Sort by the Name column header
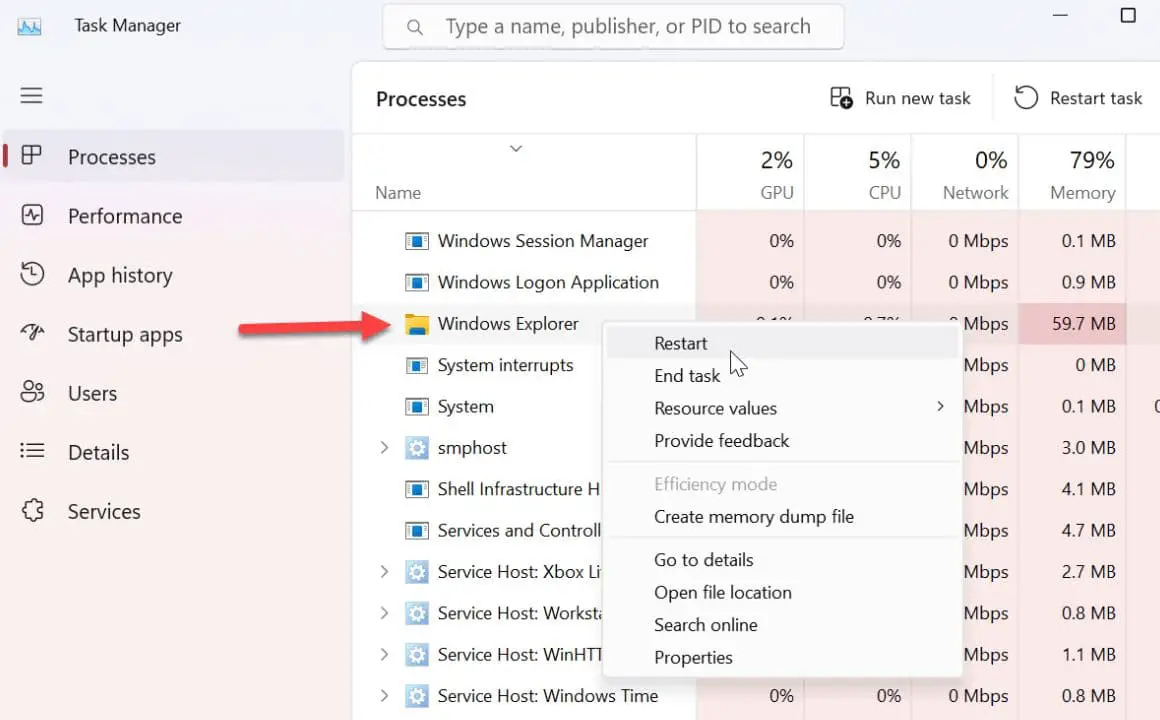 coord(525,173)
